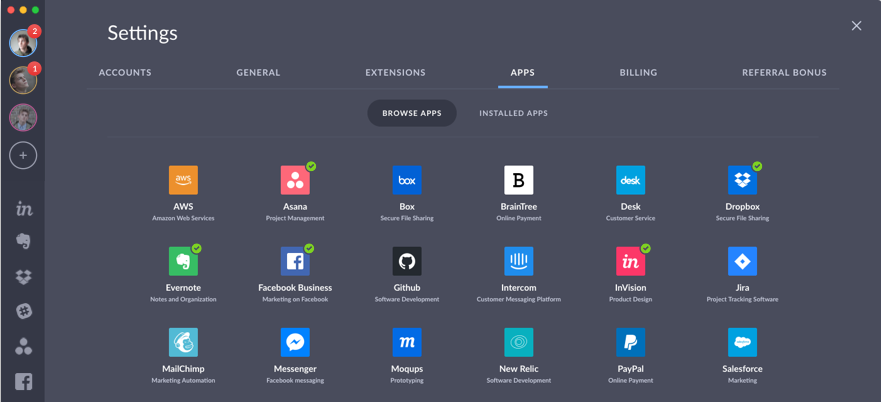This screenshot has width=881, height=402.
Task: Open InVision from the left sidebar
Action: coord(24,209)
